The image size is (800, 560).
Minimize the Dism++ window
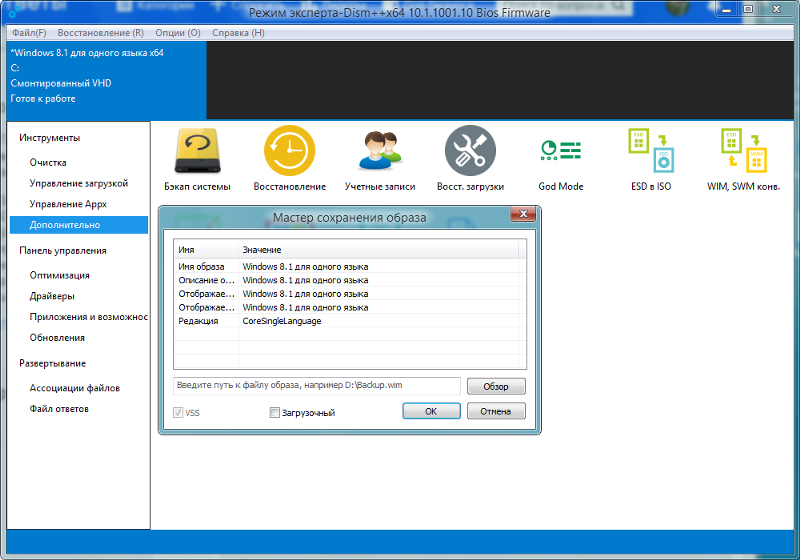(727, 9)
